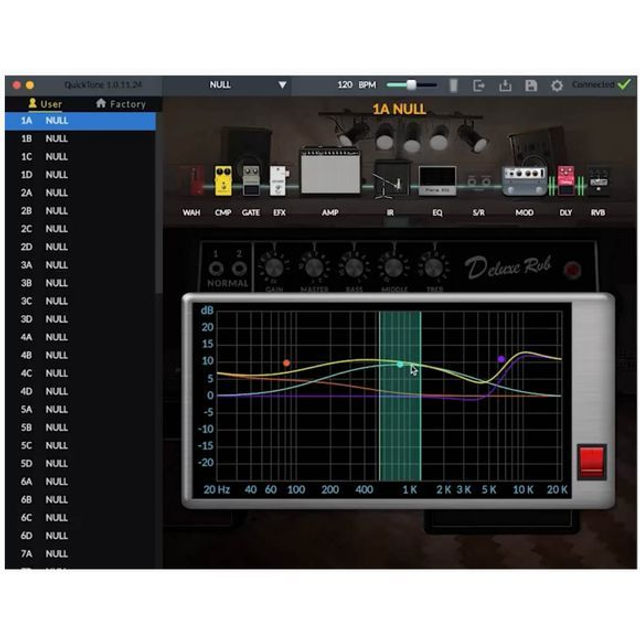
Task: Switch to the User presets tab
Action: [45, 104]
